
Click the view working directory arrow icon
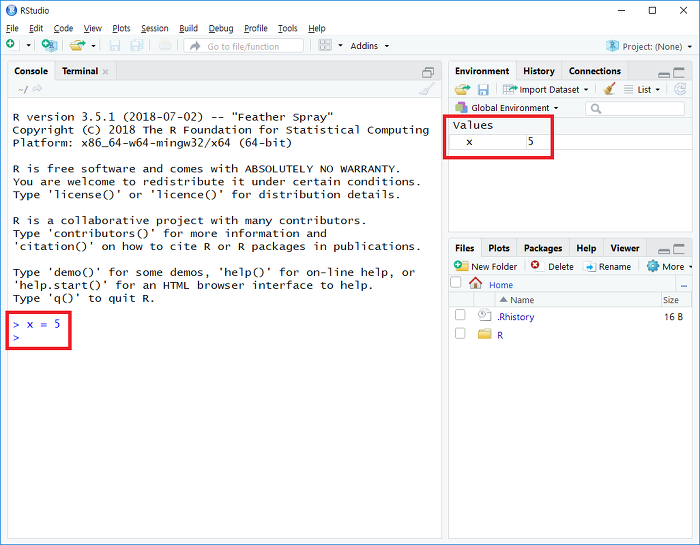[x=37, y=89]
